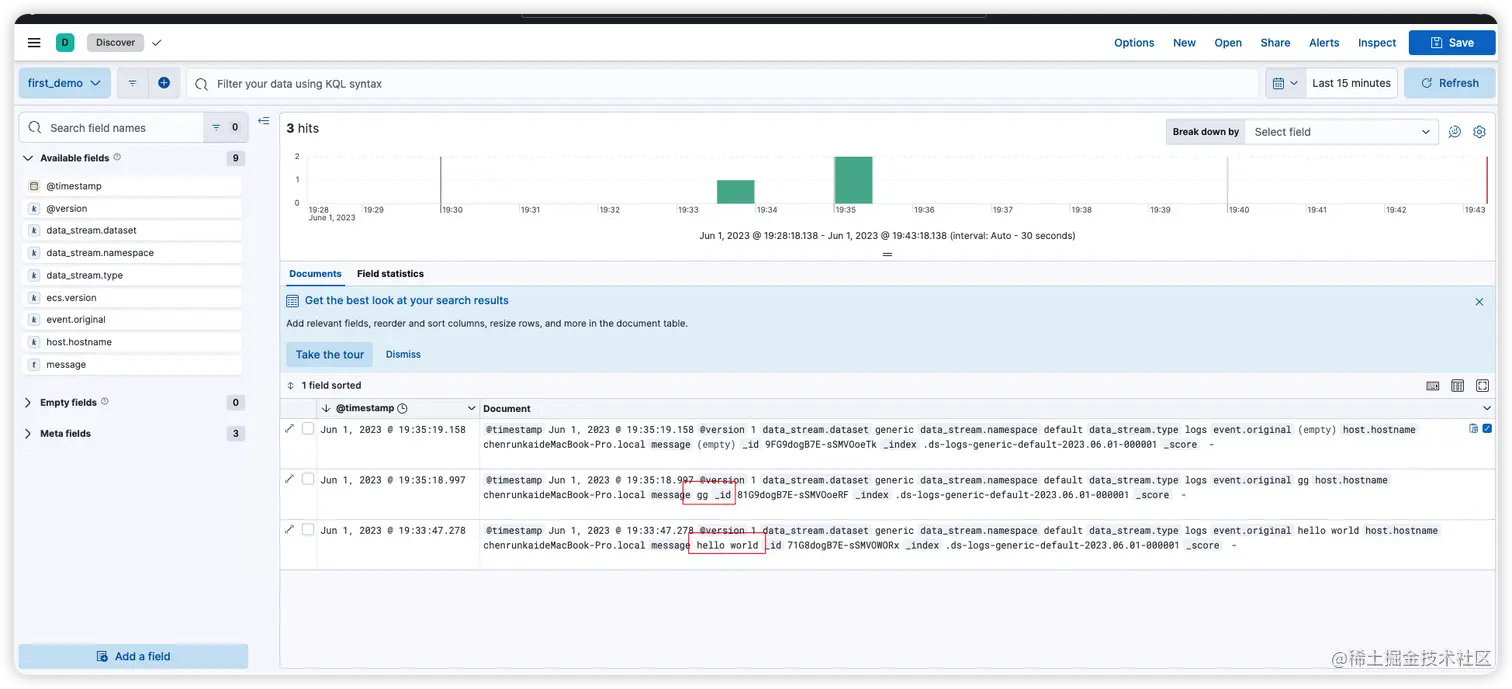The height and width of the screenshot is (689, 1512).
Task: Open the first_demo data view dropdown
Action: (x=64, y=83)
